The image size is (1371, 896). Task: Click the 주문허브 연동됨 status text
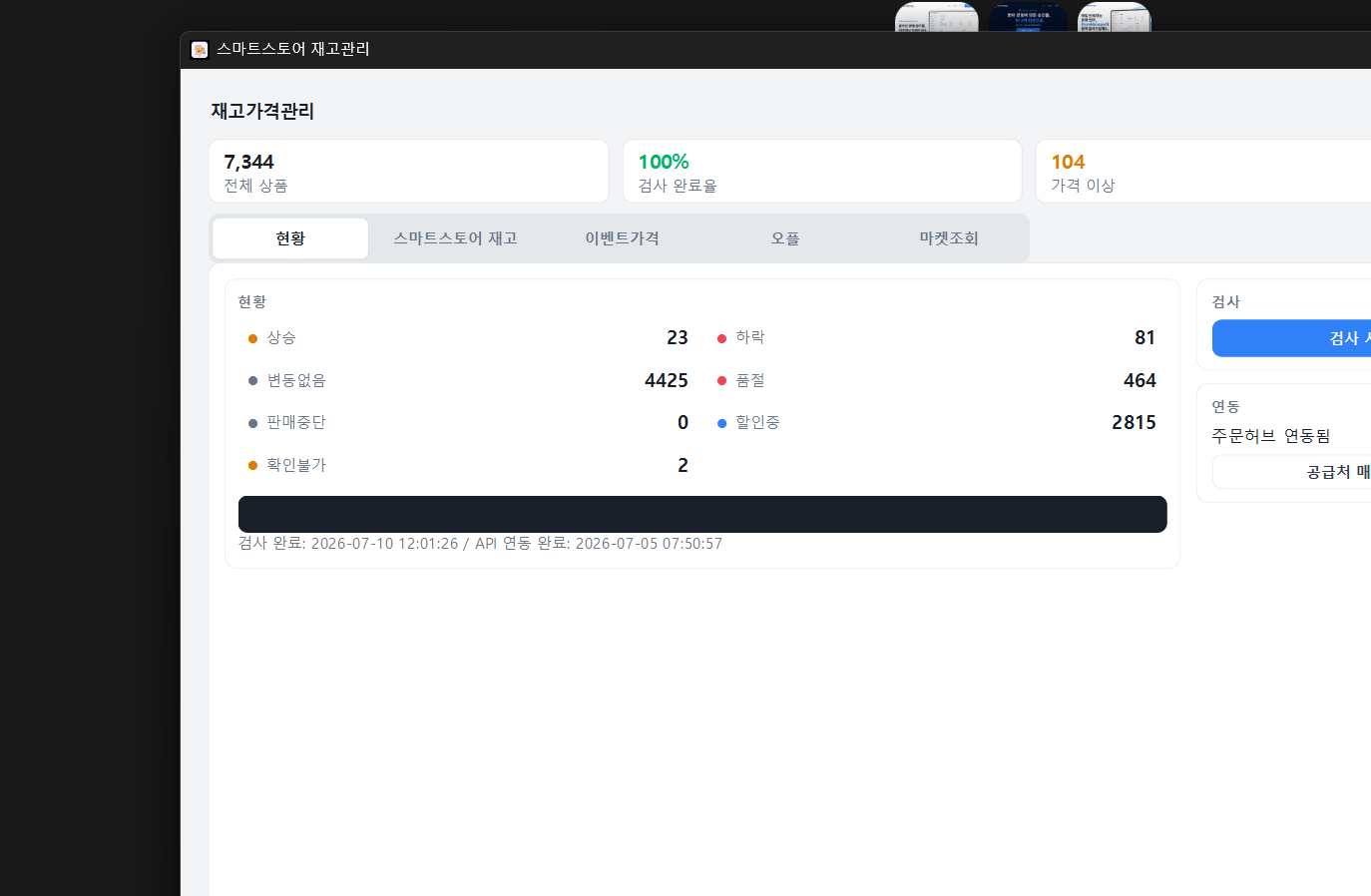click(x=1271, y=436)
